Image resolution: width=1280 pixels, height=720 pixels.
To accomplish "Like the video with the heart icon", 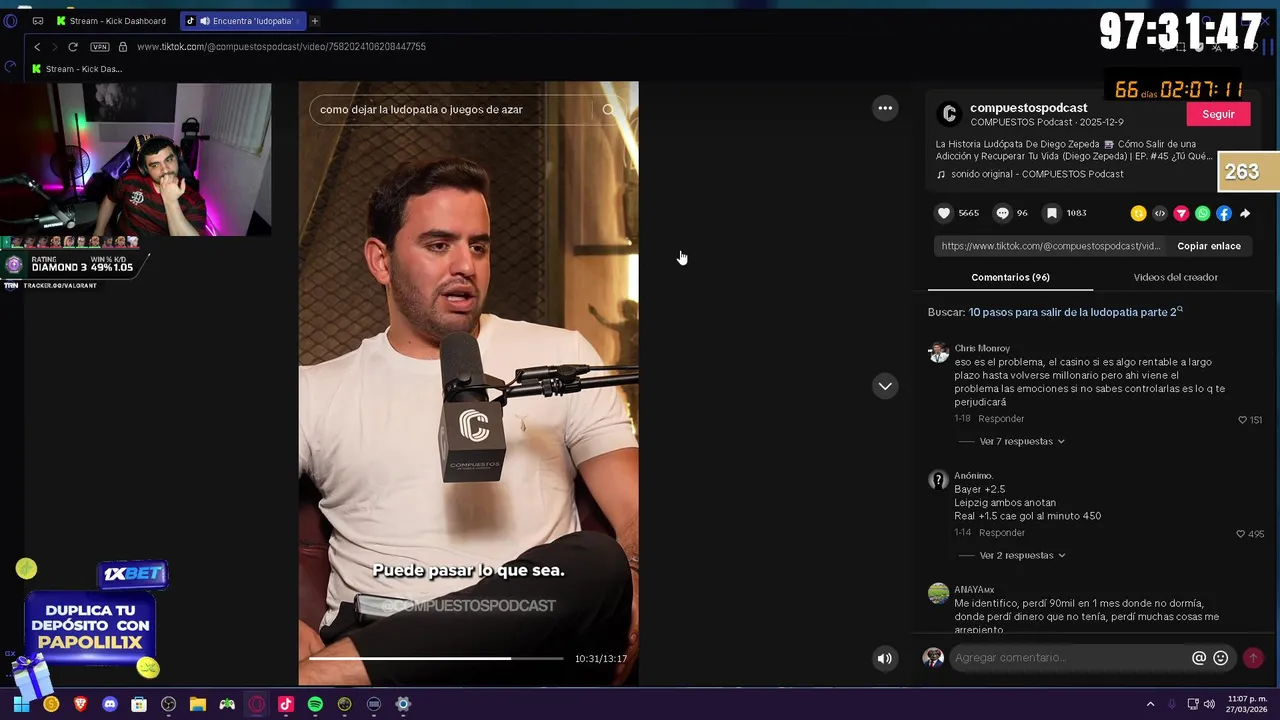I will [943, 213].
